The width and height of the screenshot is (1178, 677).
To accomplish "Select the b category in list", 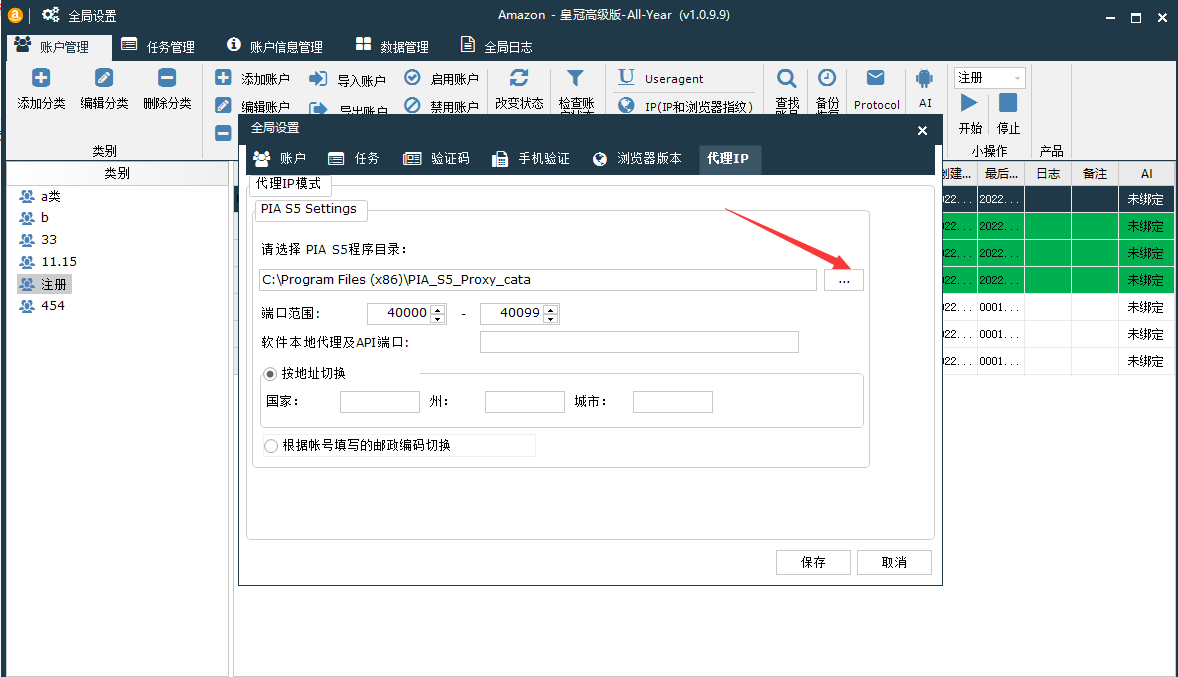I will click(35, 218).
